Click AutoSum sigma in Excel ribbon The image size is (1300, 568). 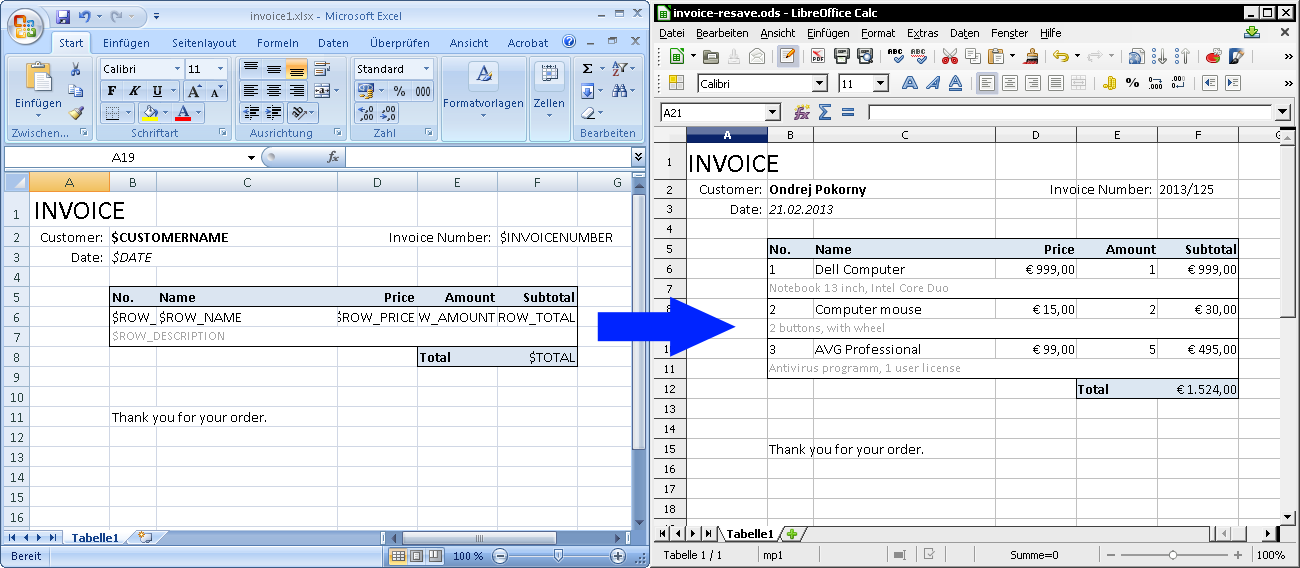588,69
